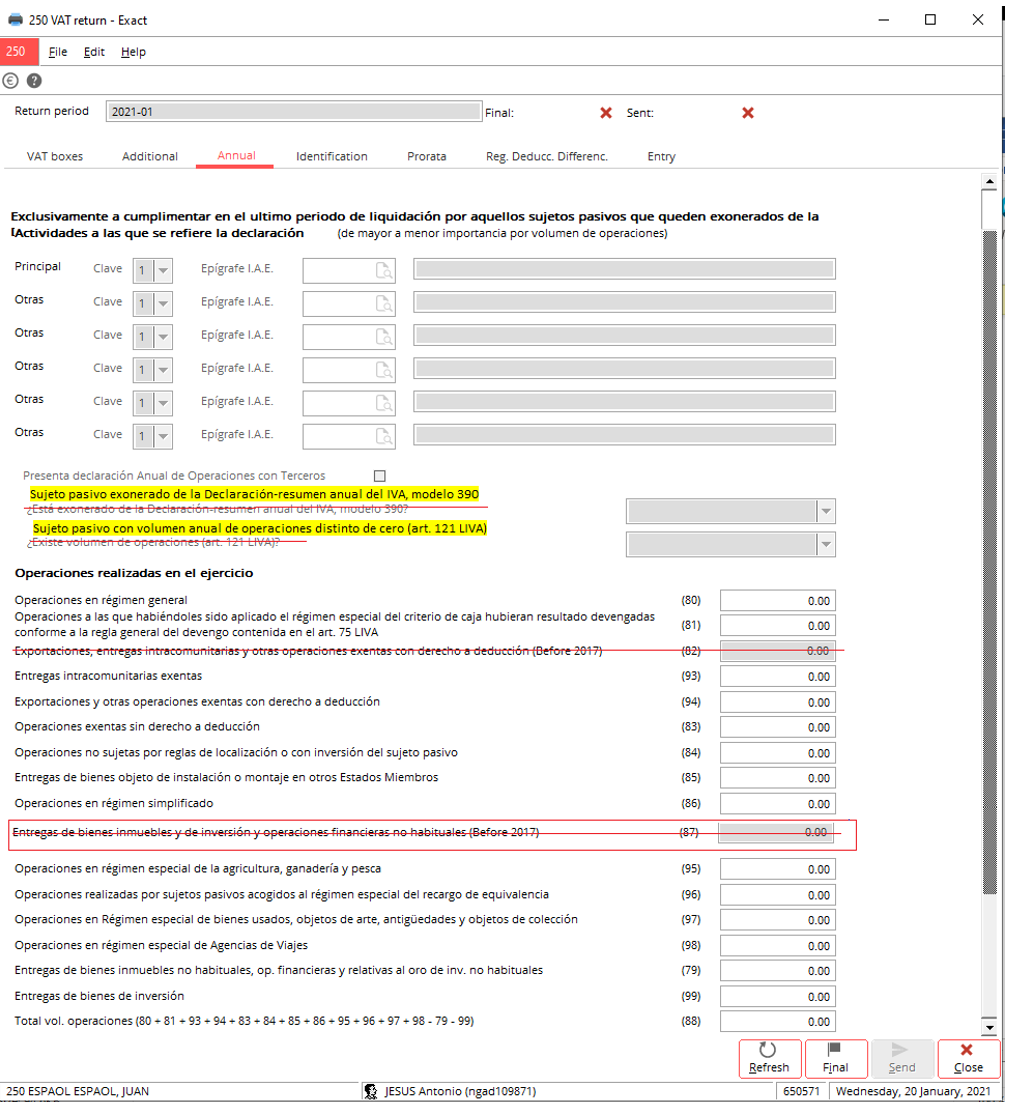Click box (98) Agencias de Viajes field
The image size is (1009, 1102).
777,945
